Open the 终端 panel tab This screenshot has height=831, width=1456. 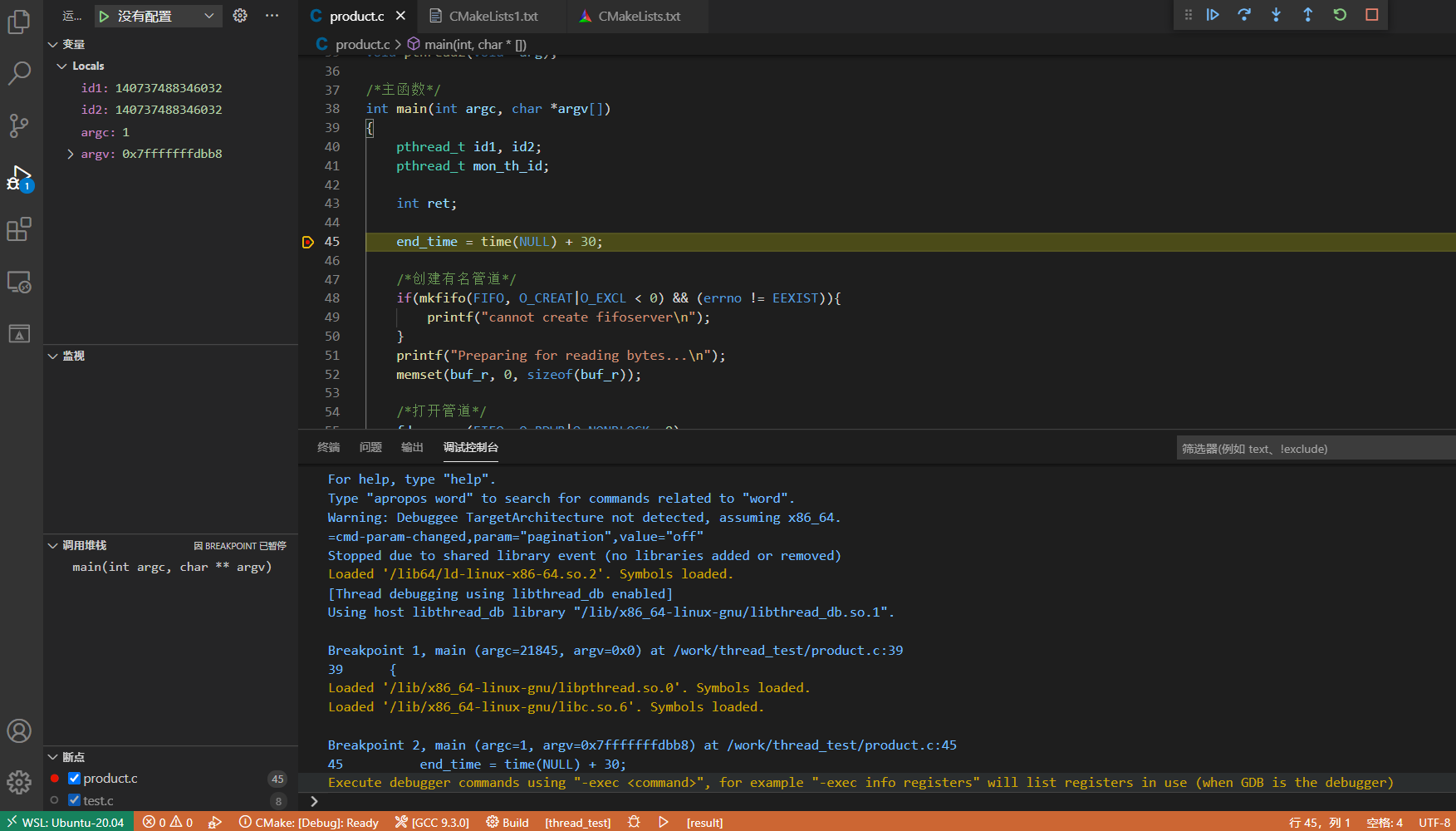click(x=328, y=447)
